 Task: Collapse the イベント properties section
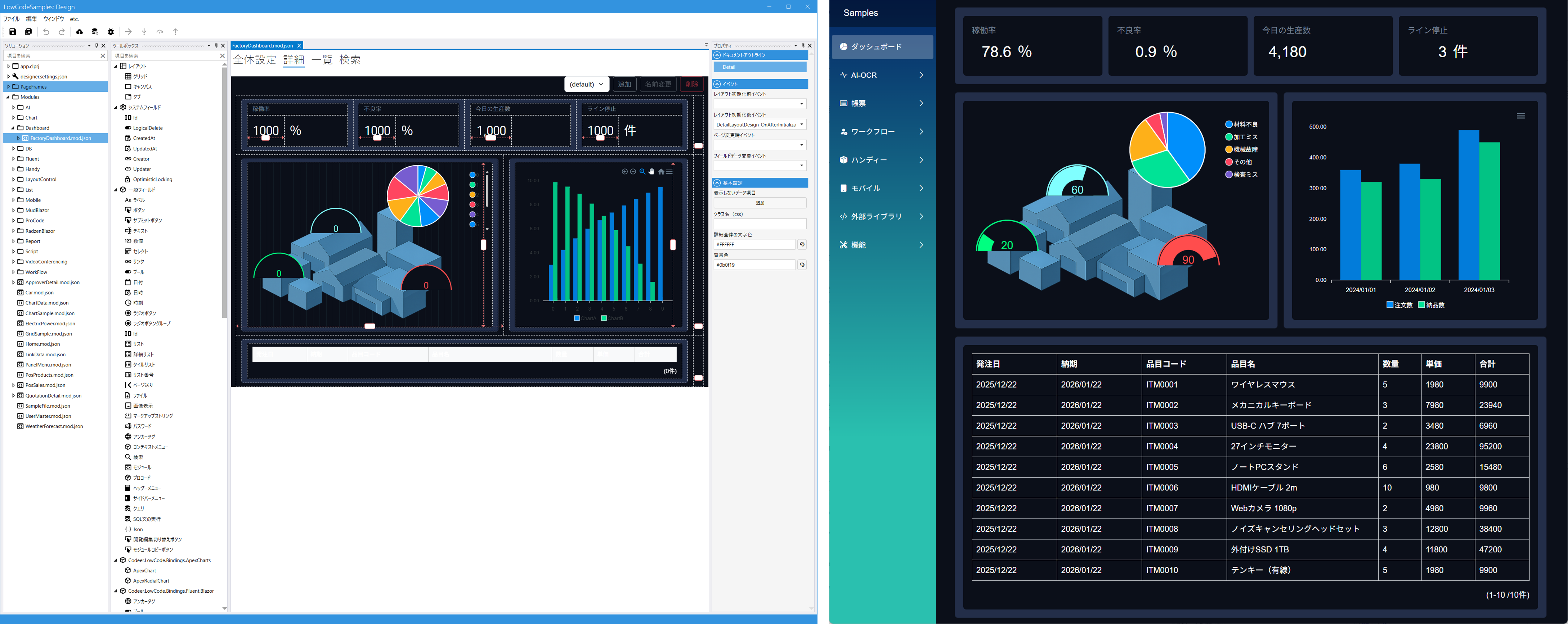(x=717, y=84)
